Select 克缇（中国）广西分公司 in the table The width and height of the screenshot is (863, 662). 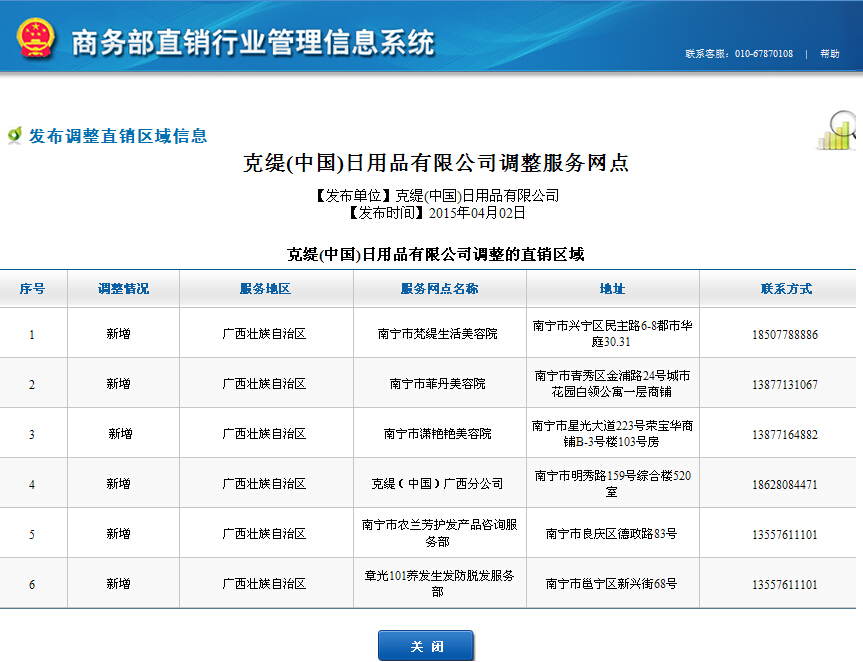[x=438, y=484]
